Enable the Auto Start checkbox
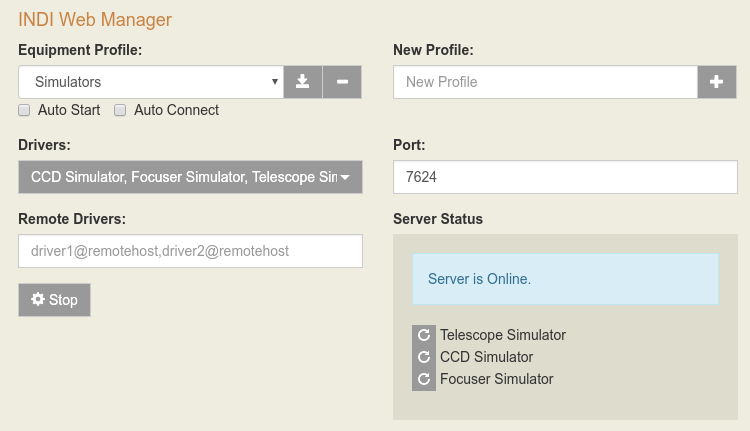 point(25,110)
